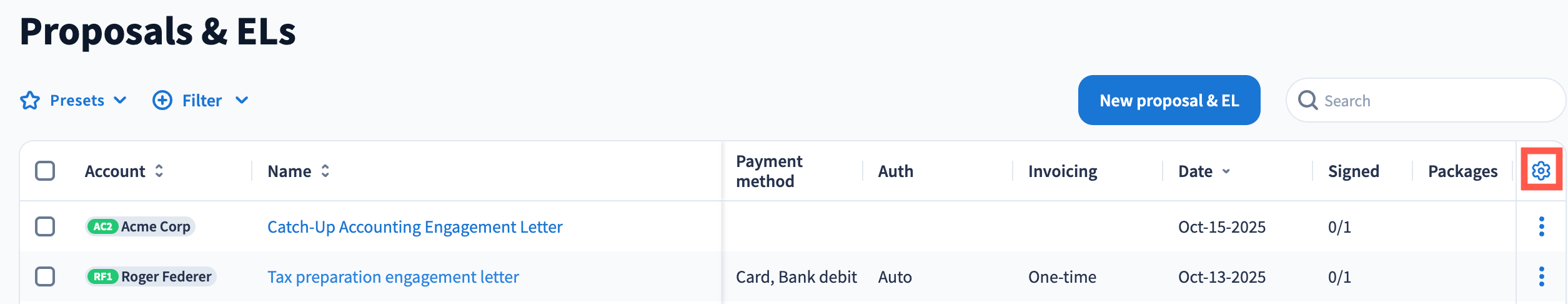Viewport: 1568px width, 304px height.
Task: Click the New proposal & EL button
Action: pyautogui.click(x=1169, y=100)
